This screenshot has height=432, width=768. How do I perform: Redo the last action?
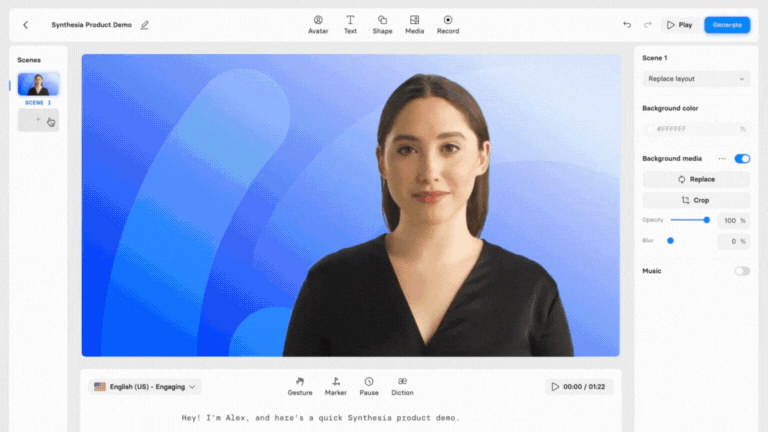coord(648,24)
